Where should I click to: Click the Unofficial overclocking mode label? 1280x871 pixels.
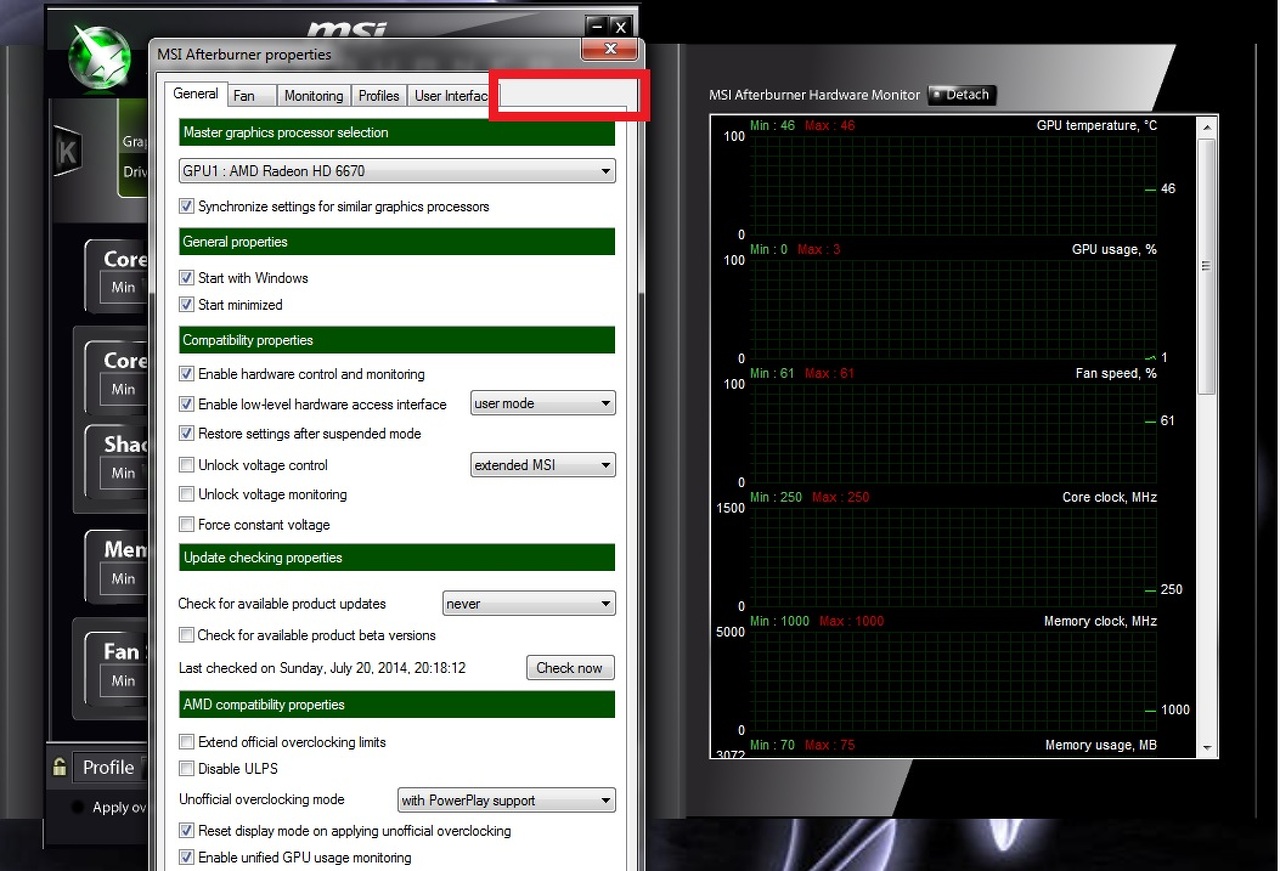[262, 800]
